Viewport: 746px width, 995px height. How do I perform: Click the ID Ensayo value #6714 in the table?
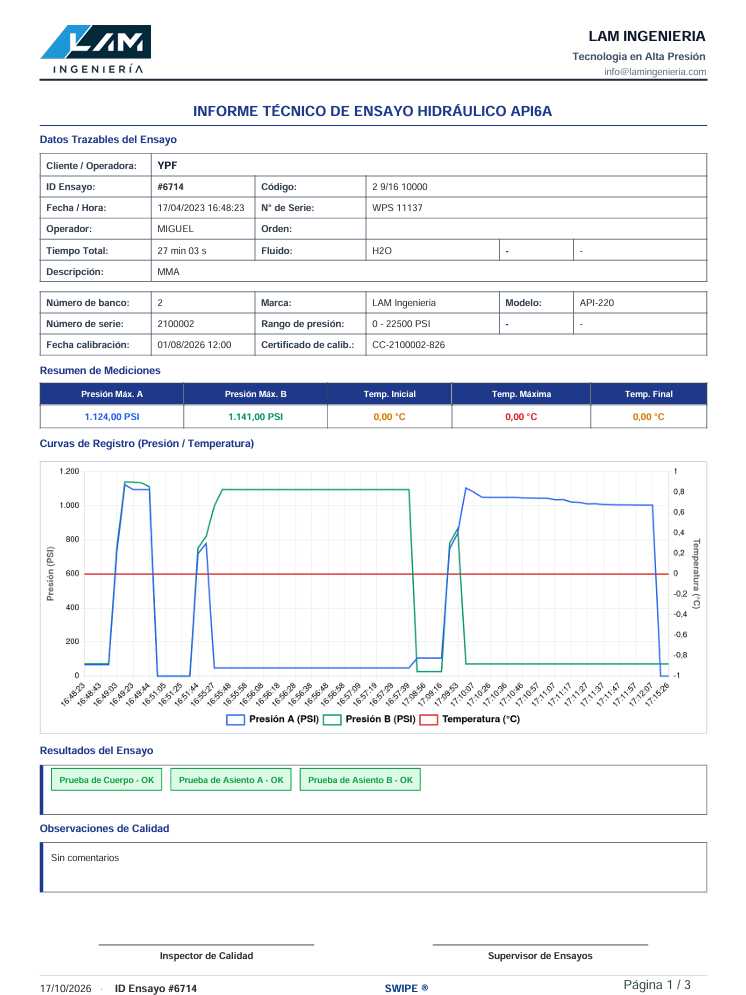tap(171, 187)
